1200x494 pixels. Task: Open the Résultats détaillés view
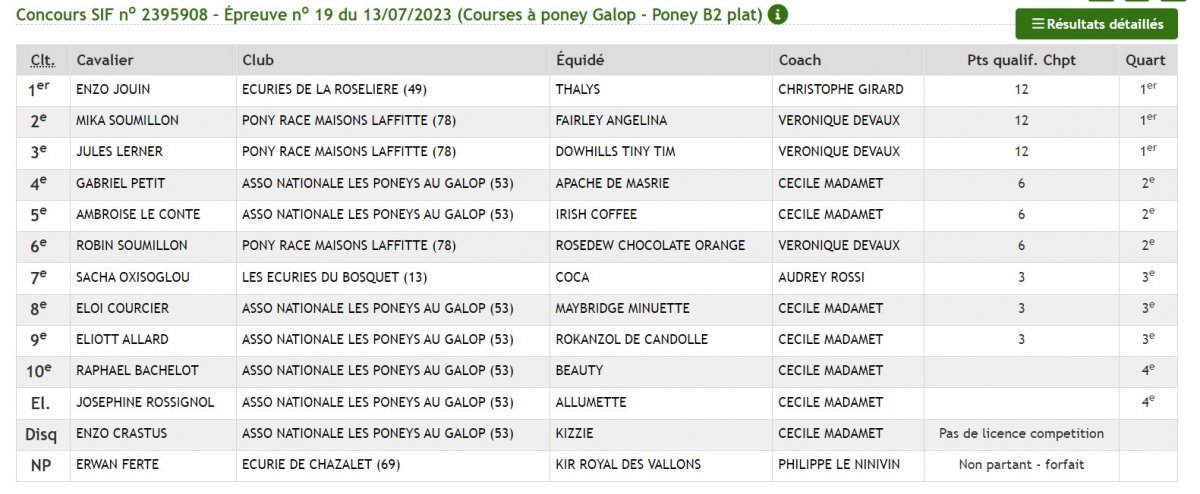pos(1097,24)
